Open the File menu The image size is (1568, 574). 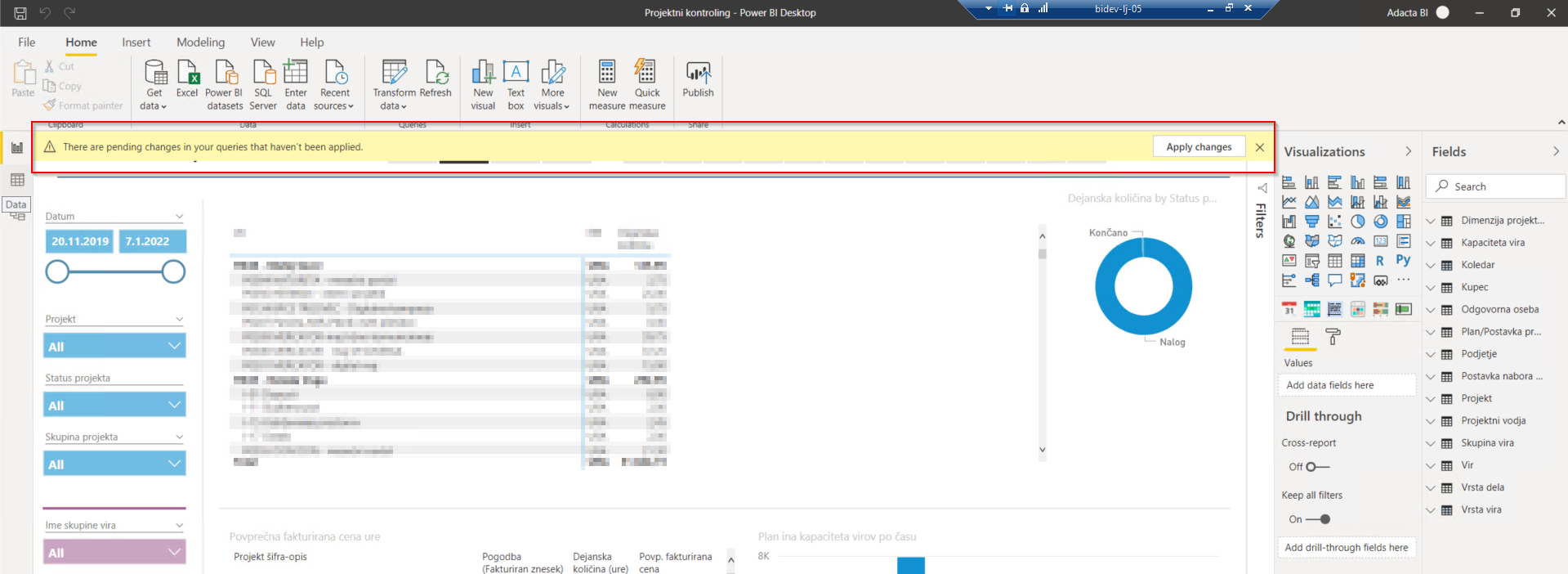[x=27, y=43]
